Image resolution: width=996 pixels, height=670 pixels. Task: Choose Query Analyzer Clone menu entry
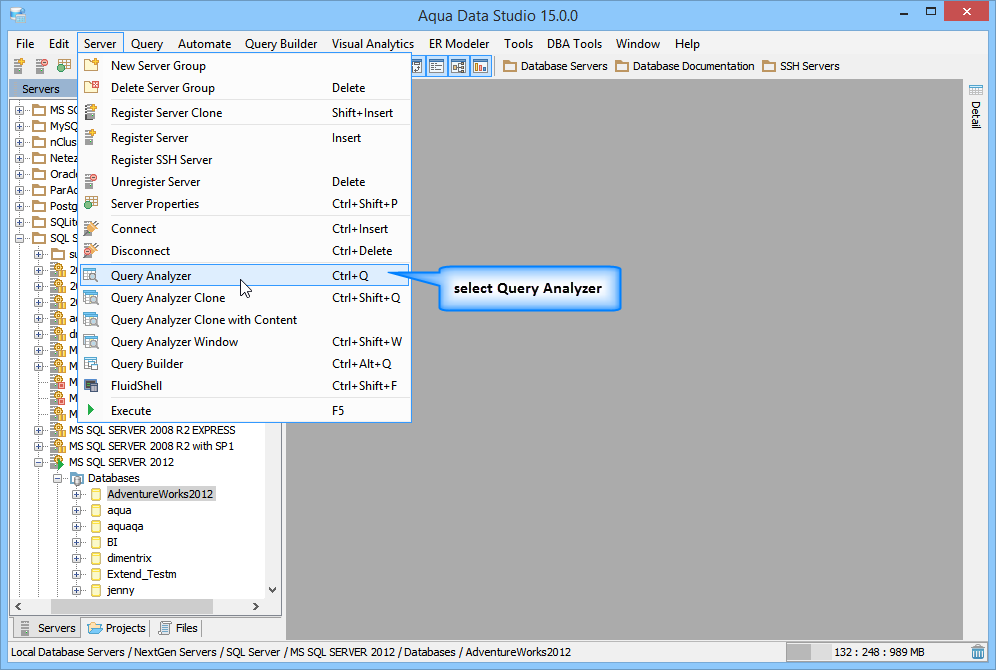[245, 298]
